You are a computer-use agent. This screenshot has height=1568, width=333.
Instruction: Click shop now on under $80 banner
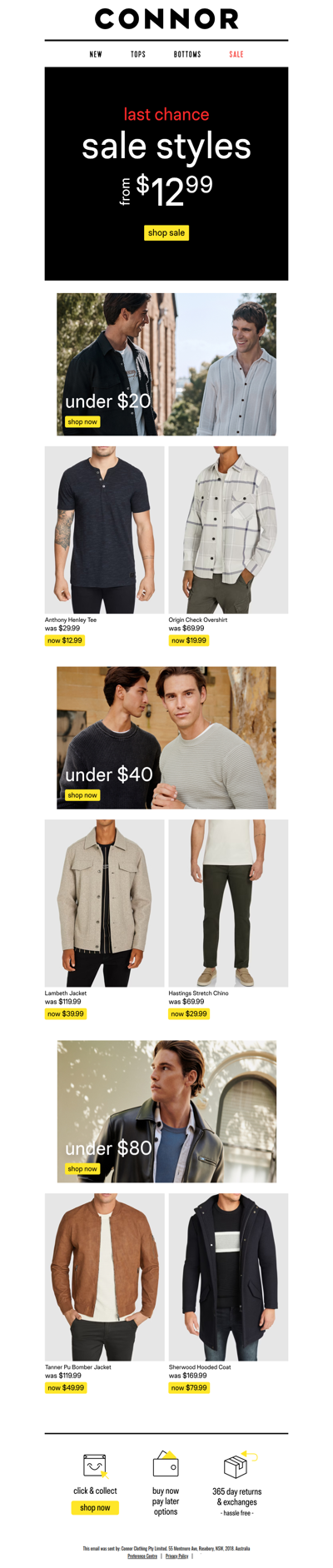[82, 1168]
